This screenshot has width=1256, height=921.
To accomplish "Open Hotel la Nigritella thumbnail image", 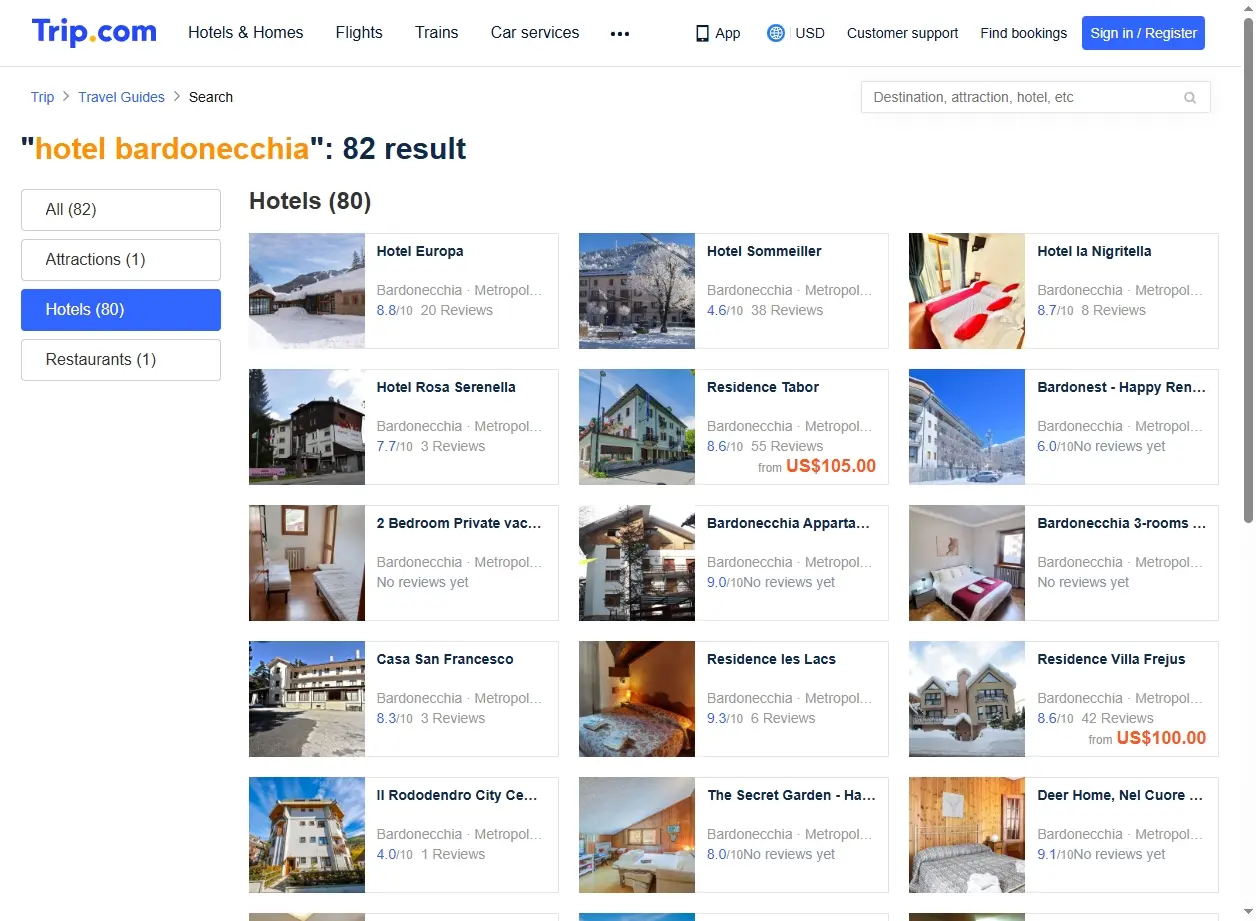I will pyautogui.click(x=967, y=291).
